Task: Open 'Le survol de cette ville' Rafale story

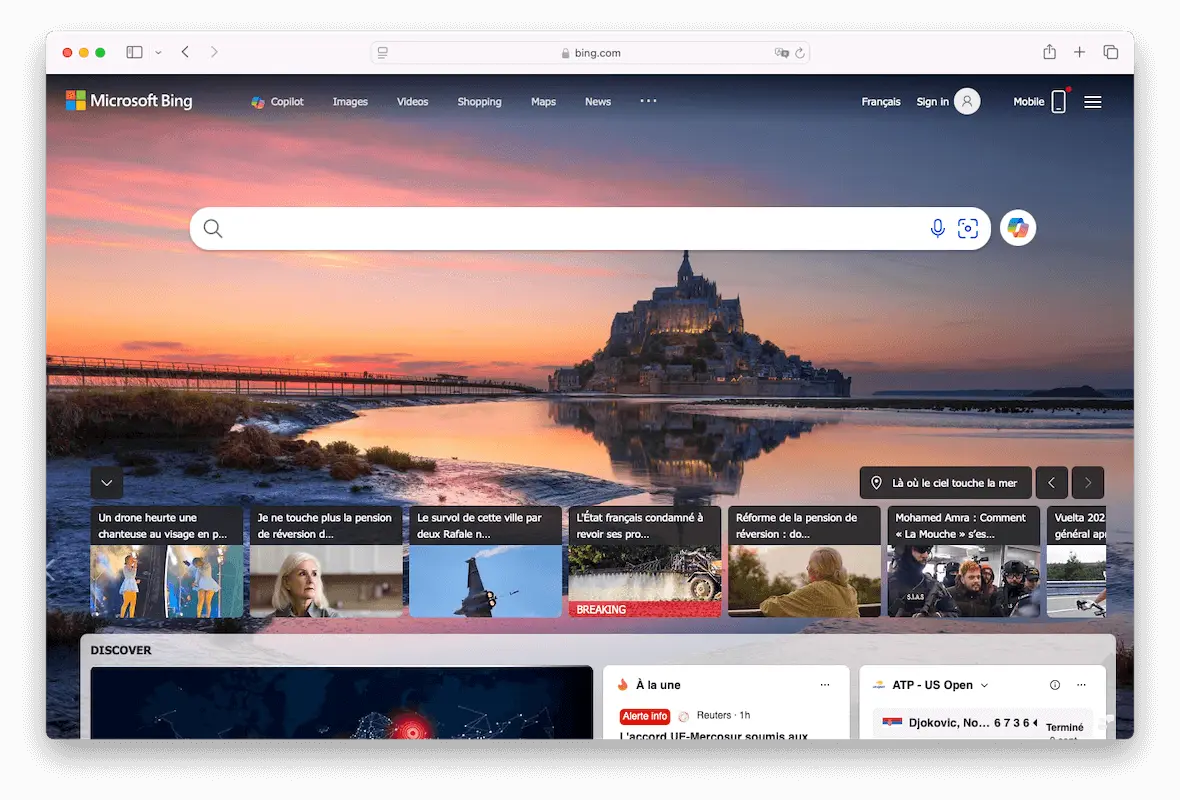Action: tap(485, 561)
